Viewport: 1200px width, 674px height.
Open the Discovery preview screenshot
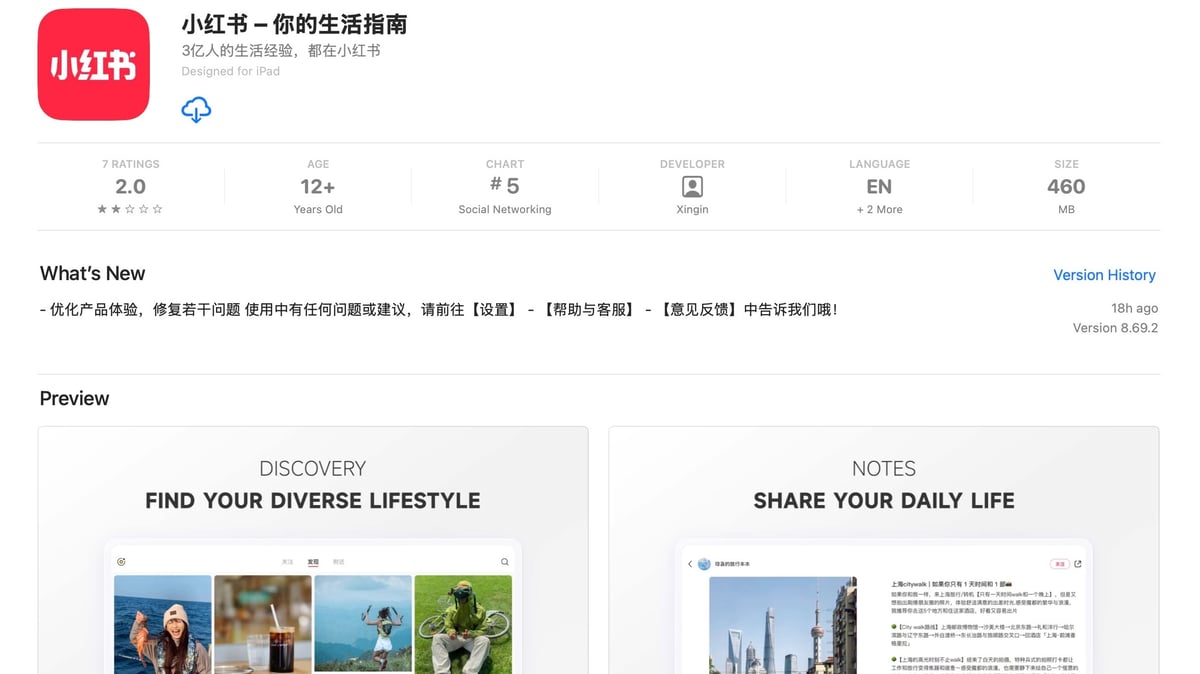(313, 550)
